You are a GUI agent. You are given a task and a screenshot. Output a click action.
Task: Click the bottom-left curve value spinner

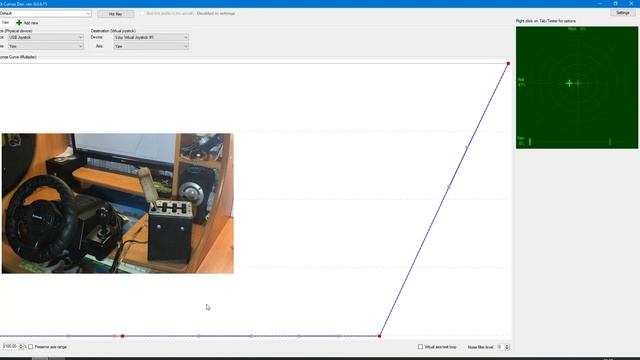[21, 347]
